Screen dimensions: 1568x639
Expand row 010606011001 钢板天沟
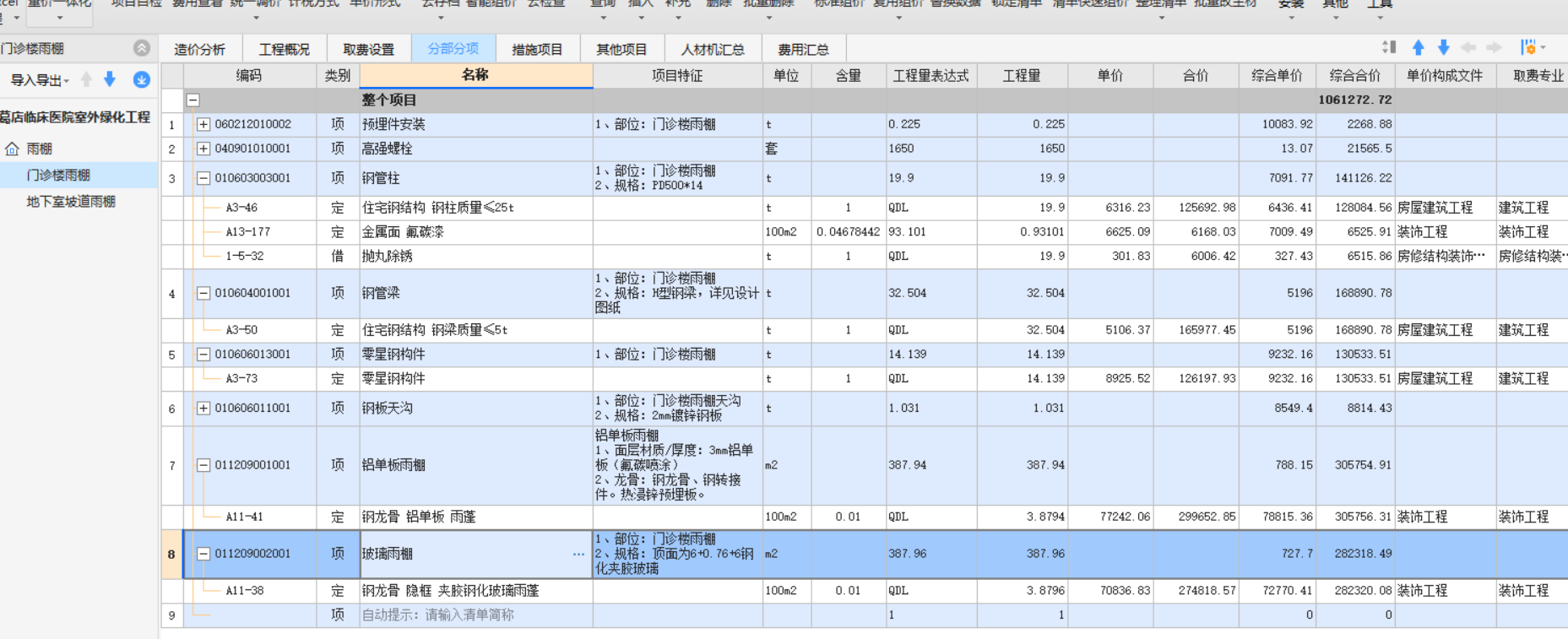(203, 408)
